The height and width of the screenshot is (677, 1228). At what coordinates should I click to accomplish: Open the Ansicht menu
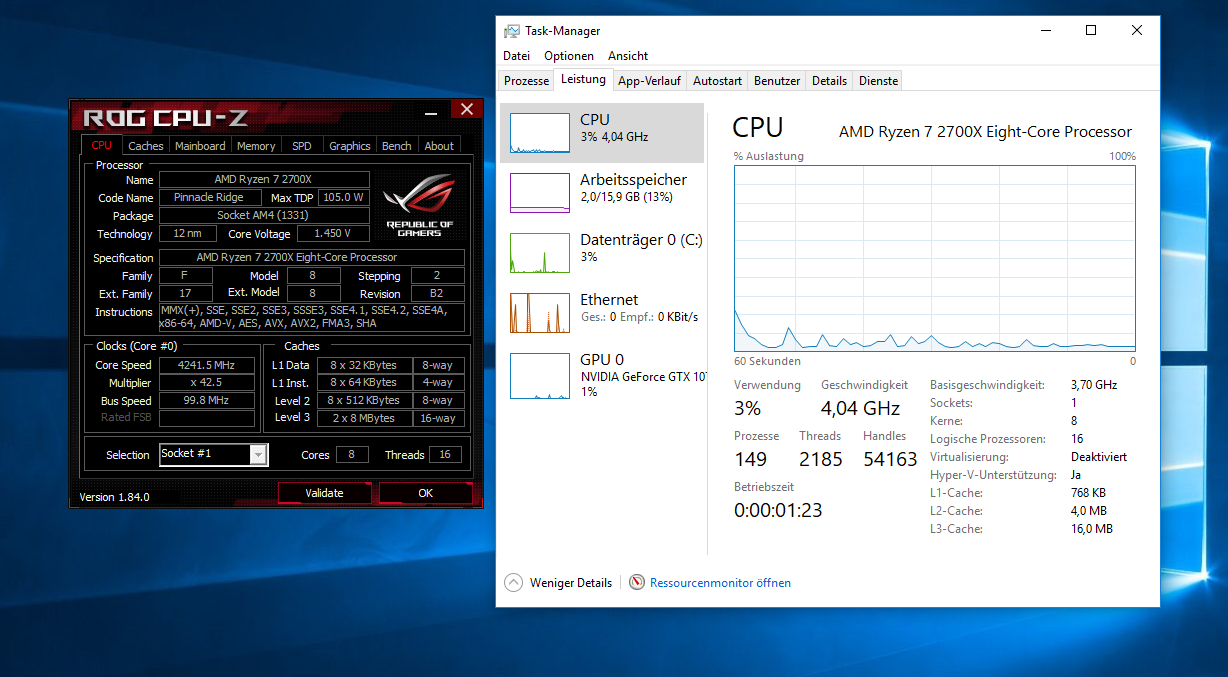coord(628,56)
